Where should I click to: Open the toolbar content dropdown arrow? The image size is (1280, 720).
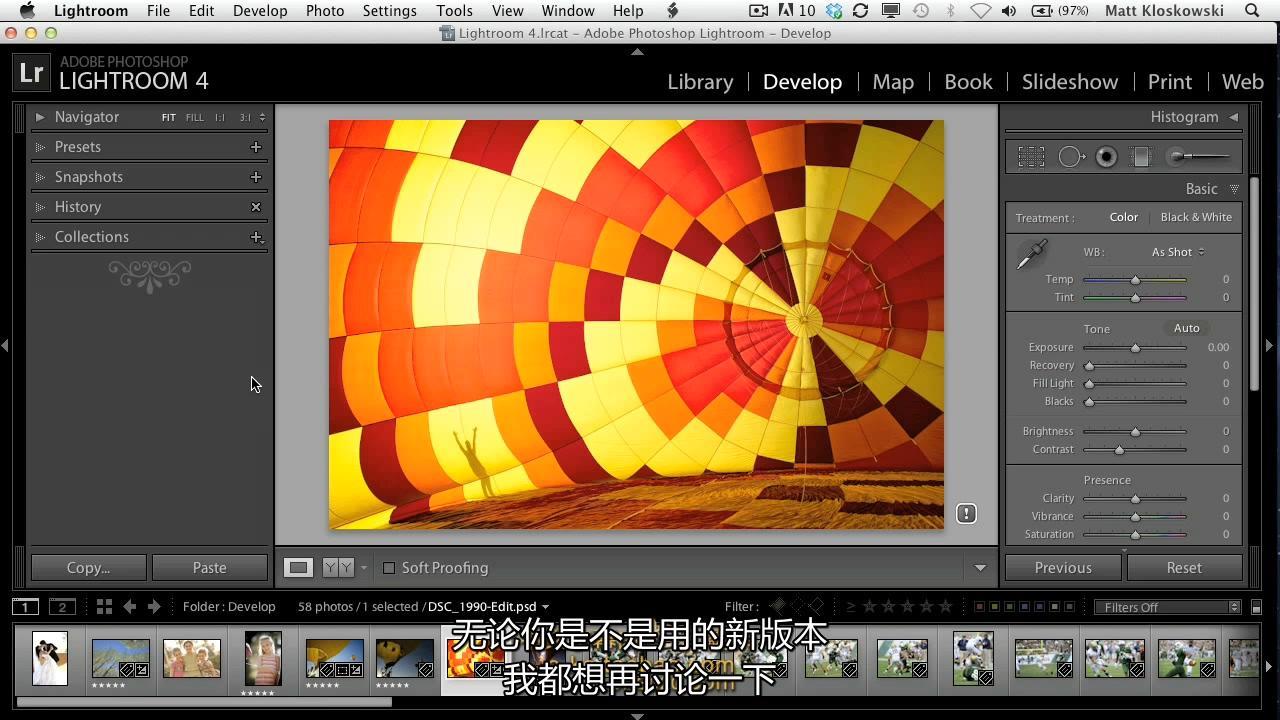pyautogui.click(x=980, y=568)
